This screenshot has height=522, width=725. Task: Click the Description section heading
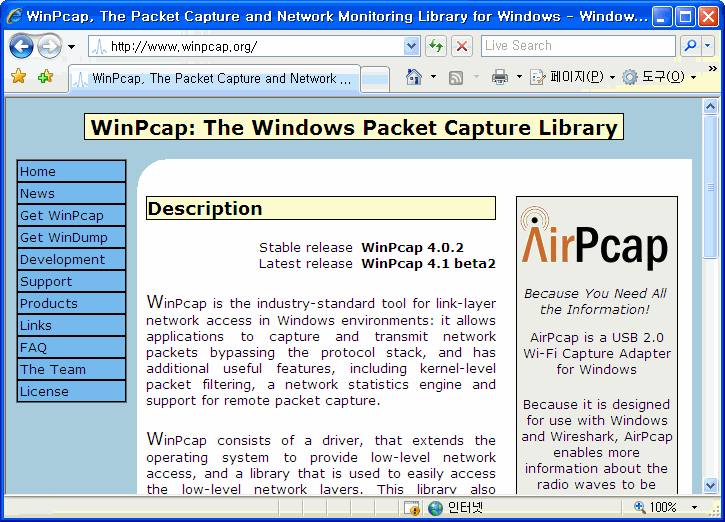[x=321, y=209]
